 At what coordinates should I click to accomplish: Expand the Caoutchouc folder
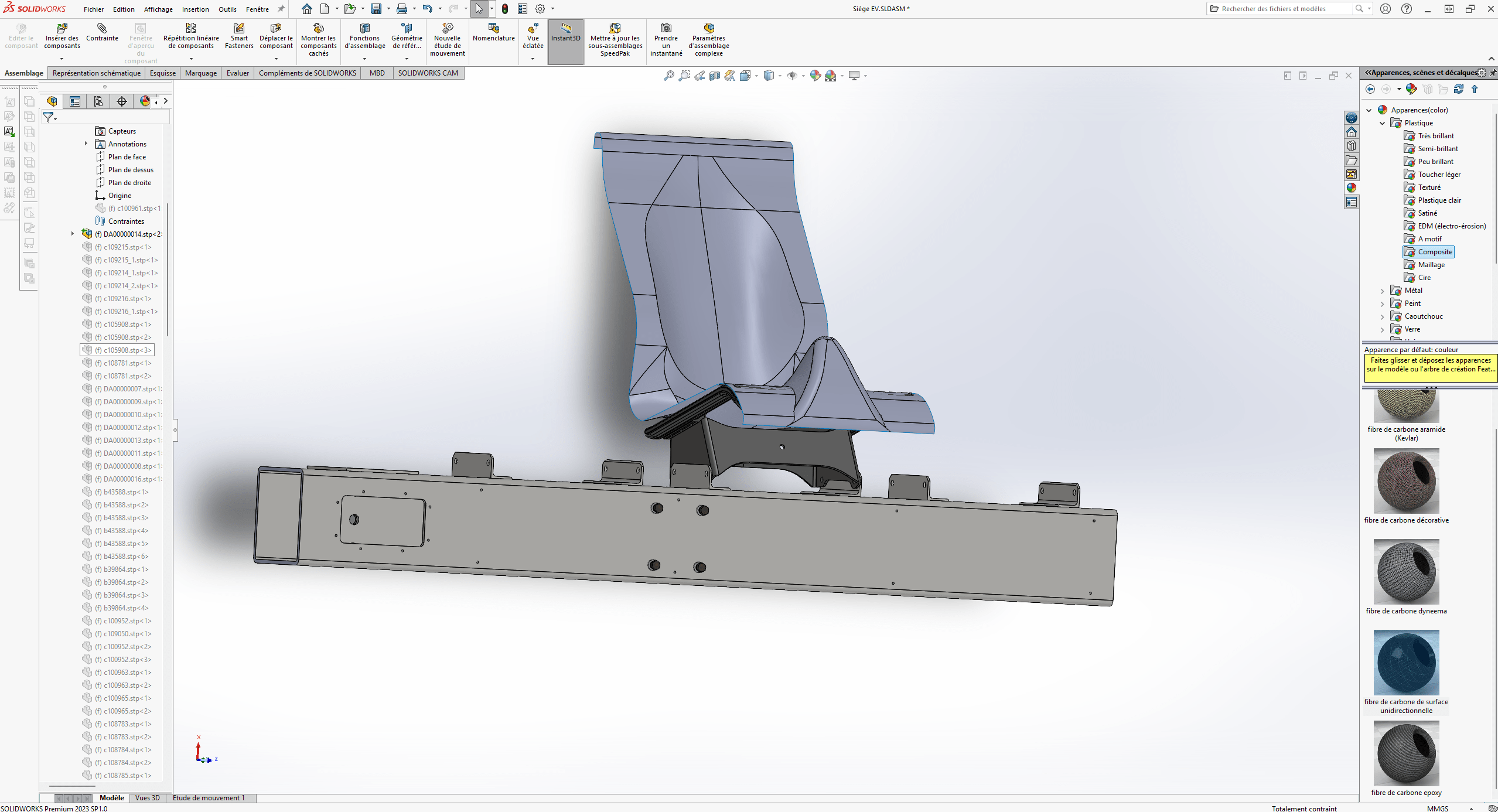[1383, 316]
